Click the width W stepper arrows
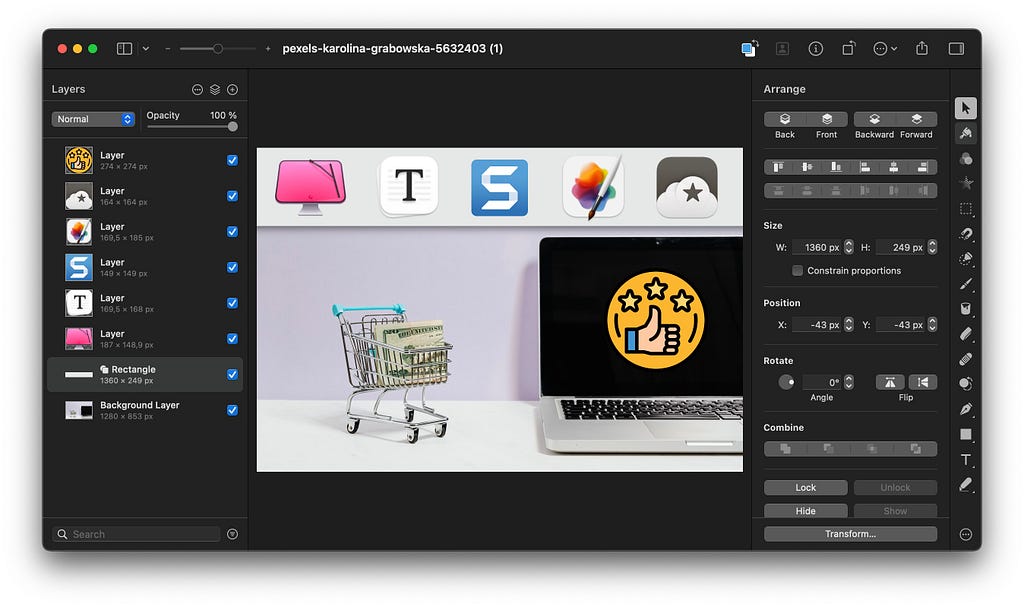 [x=849, y=247]
